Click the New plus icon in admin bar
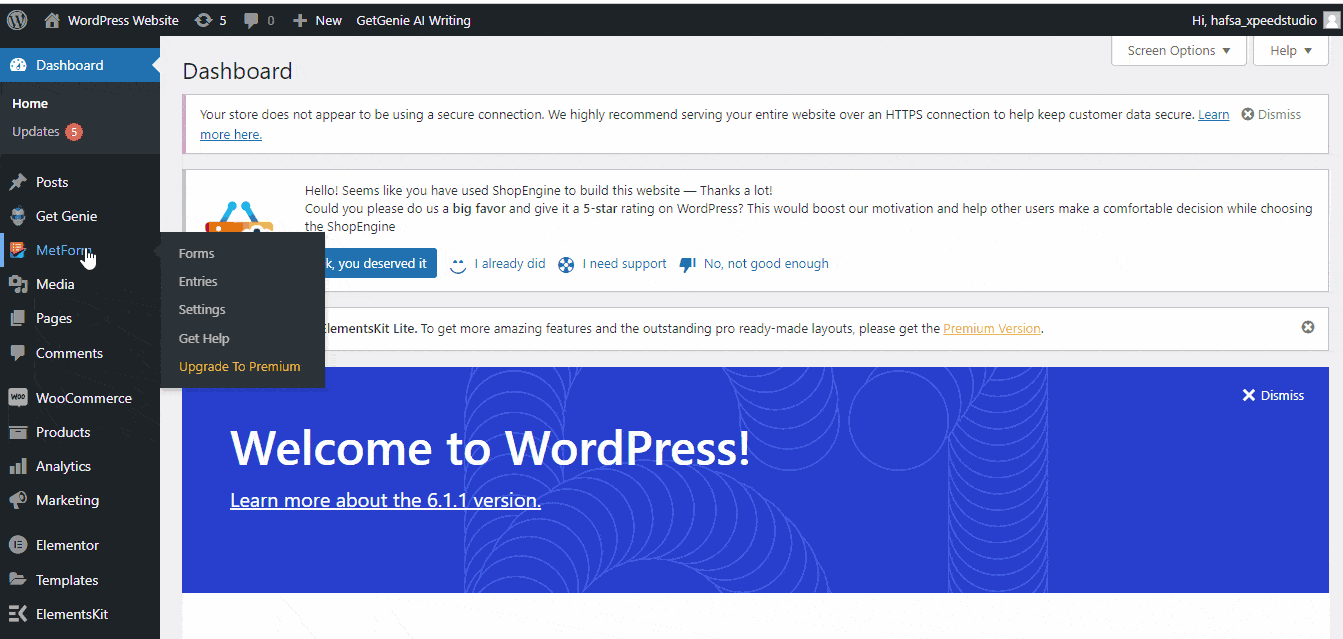 (300, 20)
